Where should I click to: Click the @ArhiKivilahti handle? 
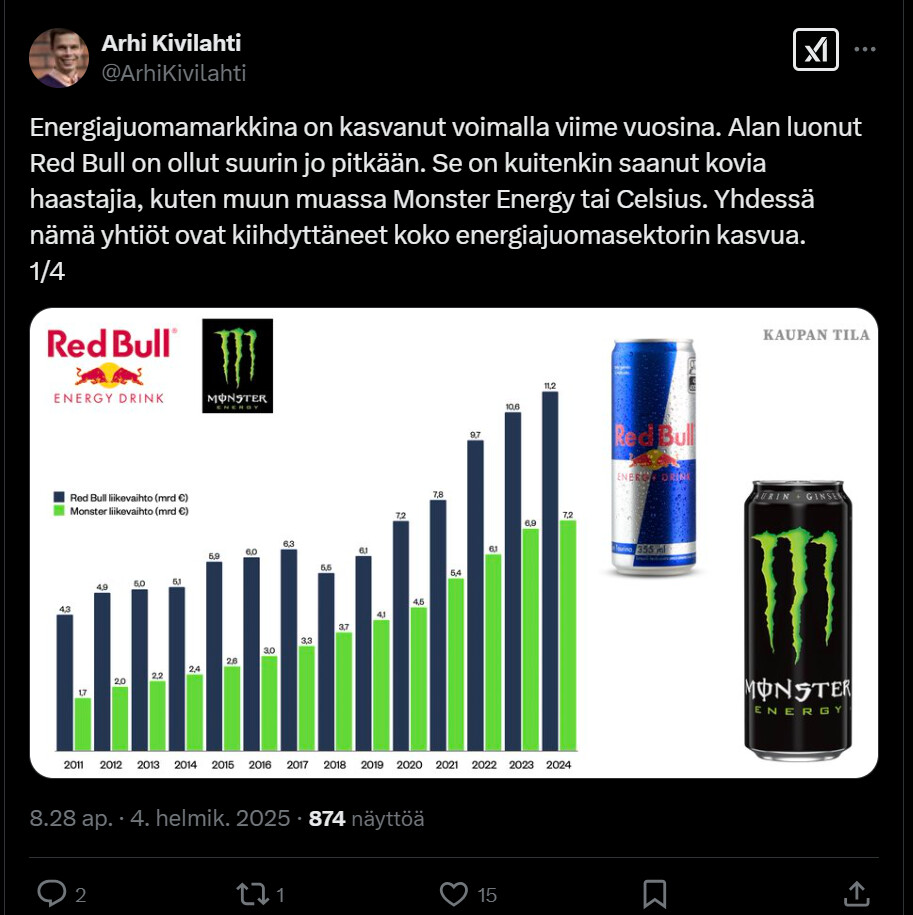174,73
